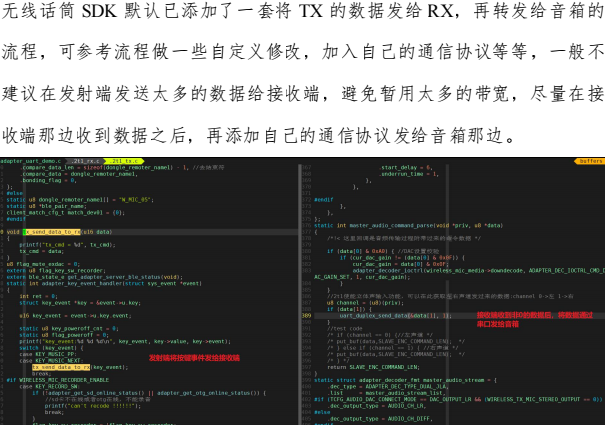Click the 'static u8 key_poweroff_cnt = 0;' line
This screenshot has width=606, height=425.
click(x=69, y=328)
